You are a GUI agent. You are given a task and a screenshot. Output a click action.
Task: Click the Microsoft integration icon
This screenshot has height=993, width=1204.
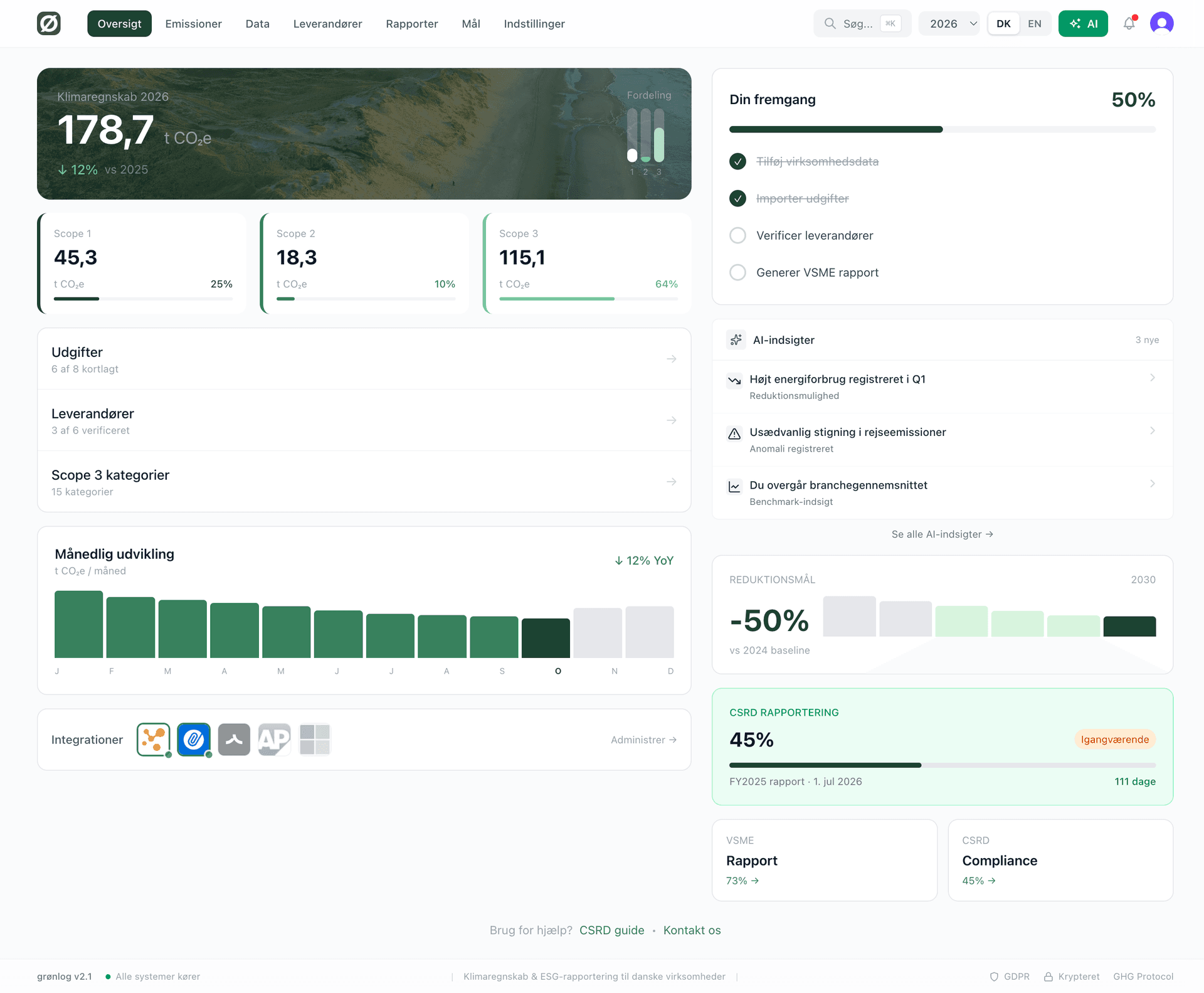coord(314,740)
